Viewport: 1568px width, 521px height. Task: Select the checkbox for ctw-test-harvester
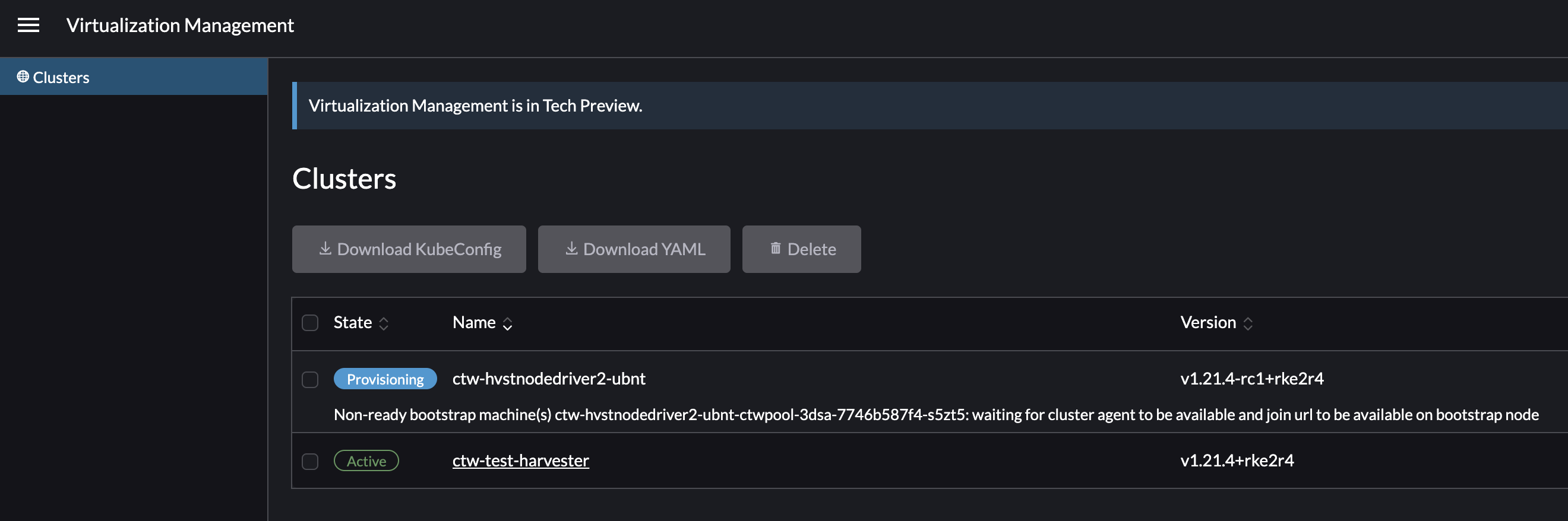click(310, 462)
